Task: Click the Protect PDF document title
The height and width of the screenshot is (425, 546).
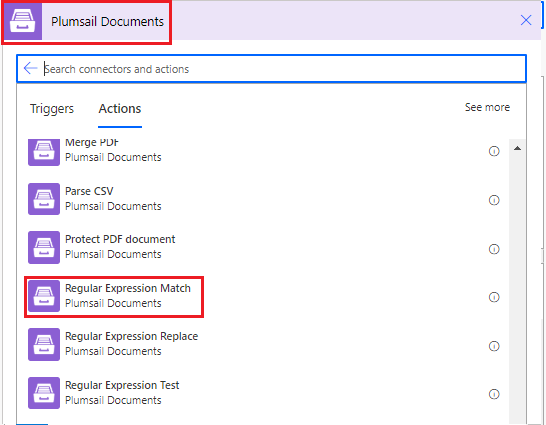Action: 120,239
